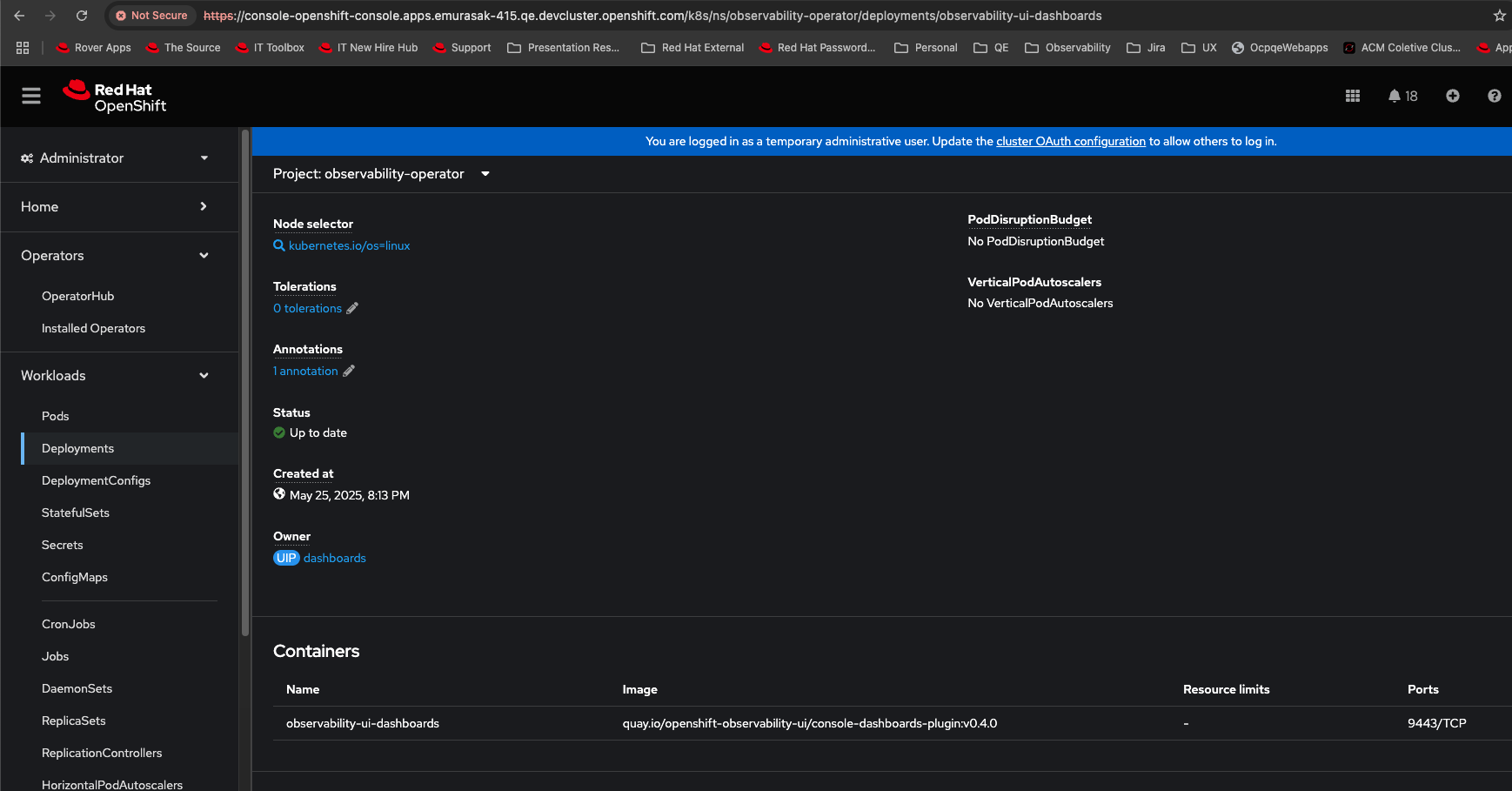The width and height of the screenshot is (1512, 791).
Task: Open Deployments in the sidebar
Action: (77, 448)
